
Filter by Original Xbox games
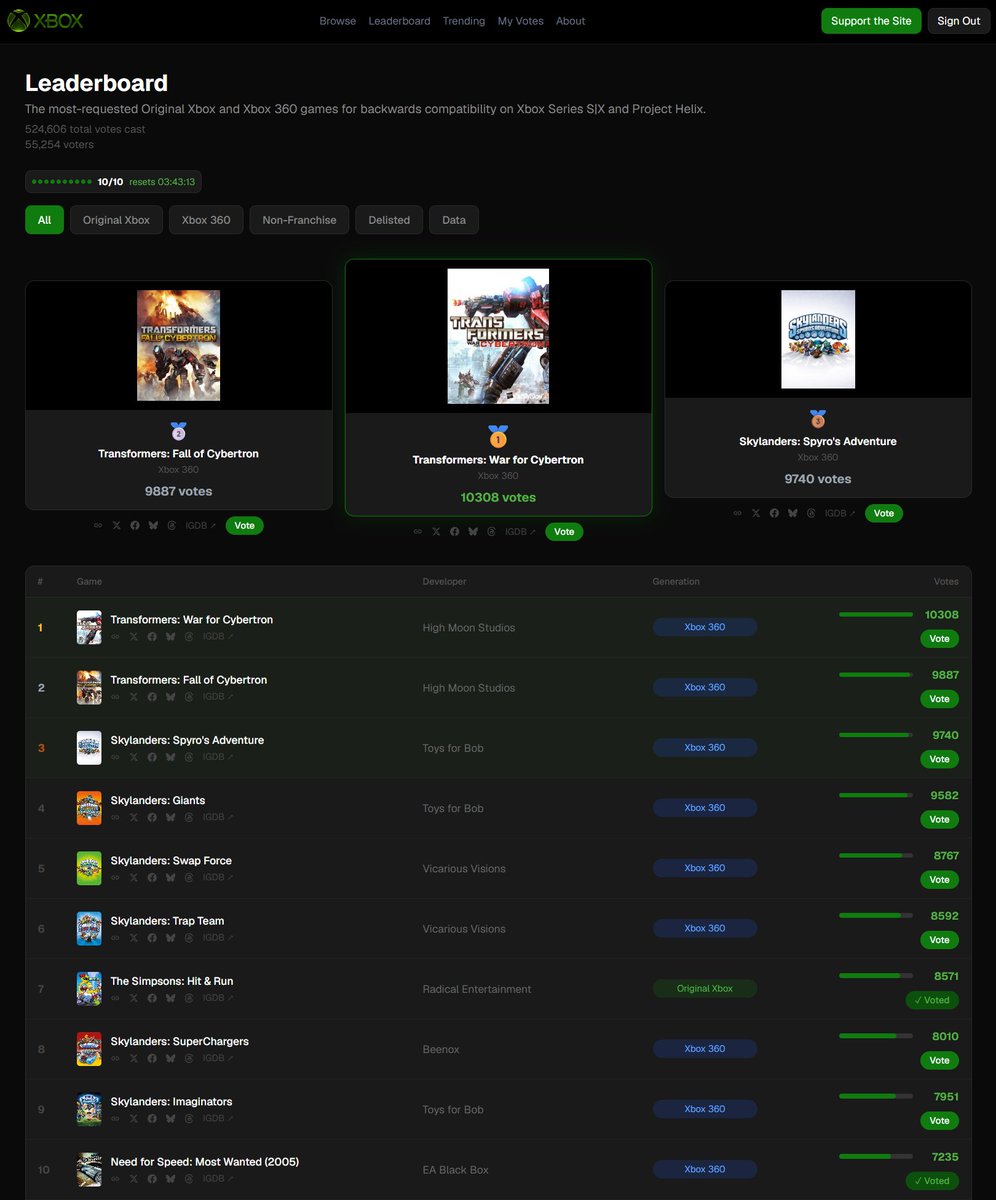116,220
